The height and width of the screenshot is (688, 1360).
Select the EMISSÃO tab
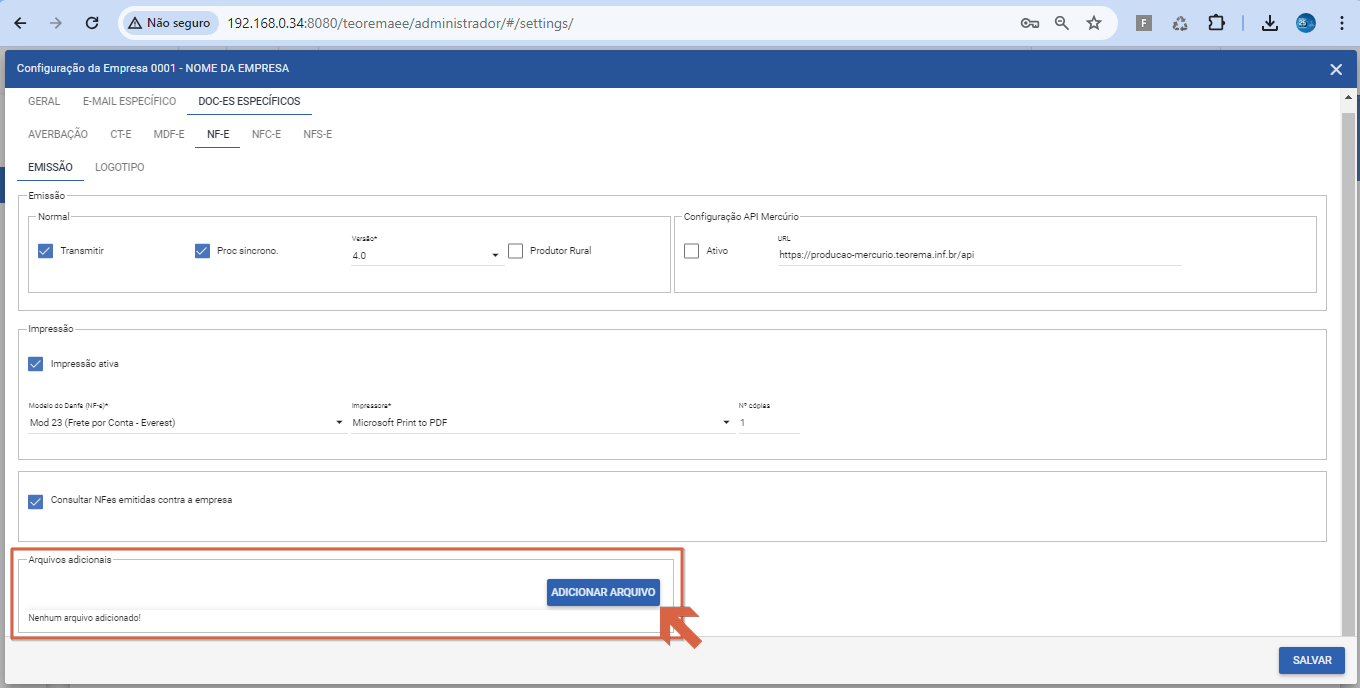pos(51,167)
